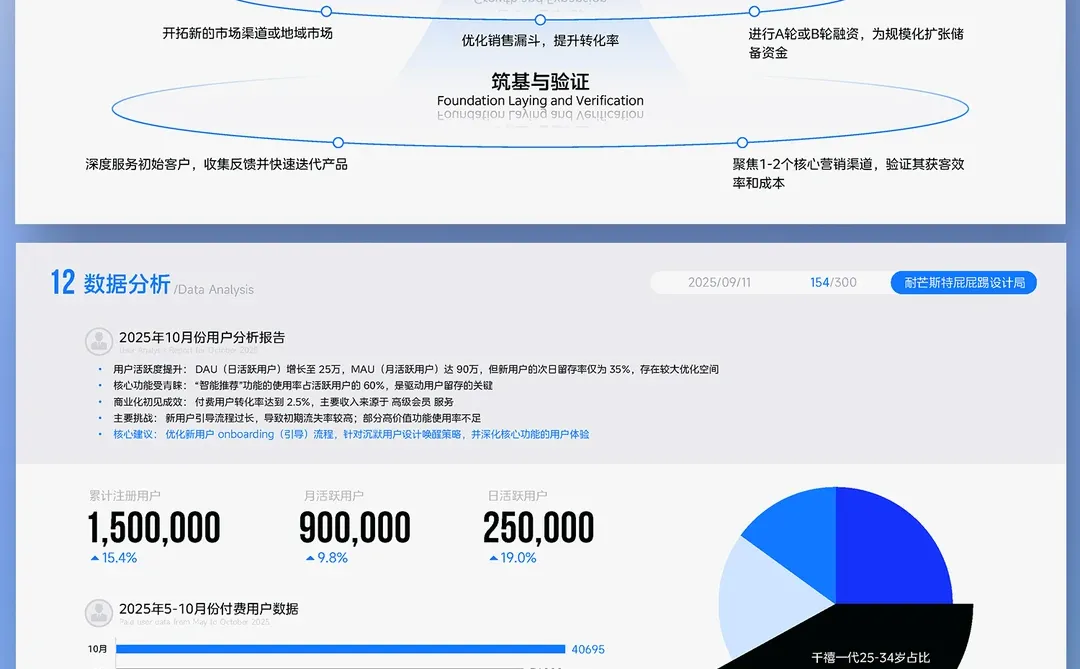Screen dimensions: 1080x669
Task: Select the circle node above 优化销售漏斗，提升转化率
Action: click(x=540, y=20)
